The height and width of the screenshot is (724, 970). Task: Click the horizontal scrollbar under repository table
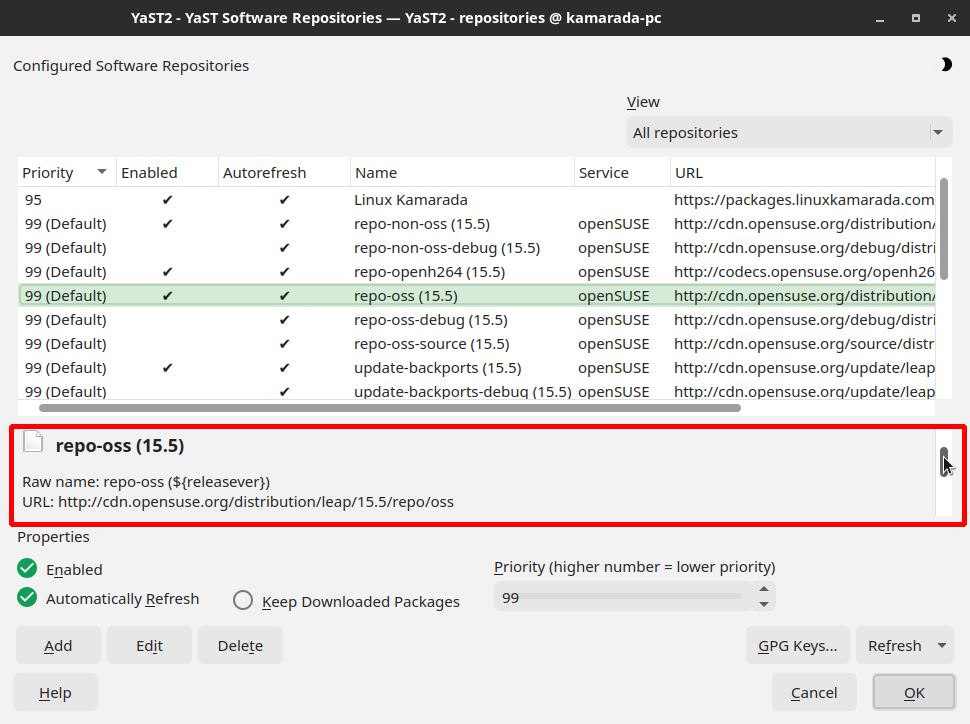(390, 408)
